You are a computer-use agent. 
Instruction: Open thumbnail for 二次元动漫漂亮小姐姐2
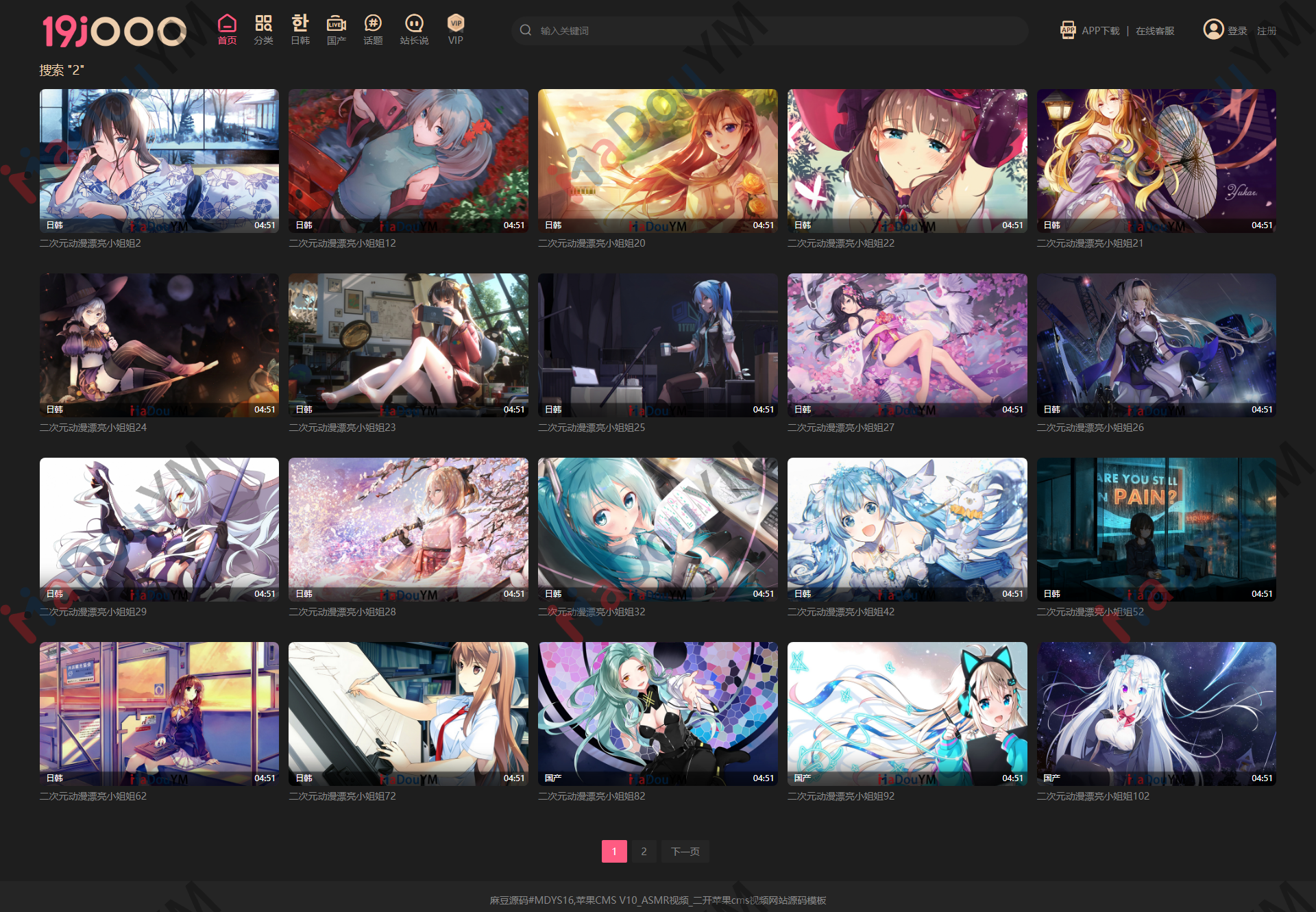tap(159, 161)
